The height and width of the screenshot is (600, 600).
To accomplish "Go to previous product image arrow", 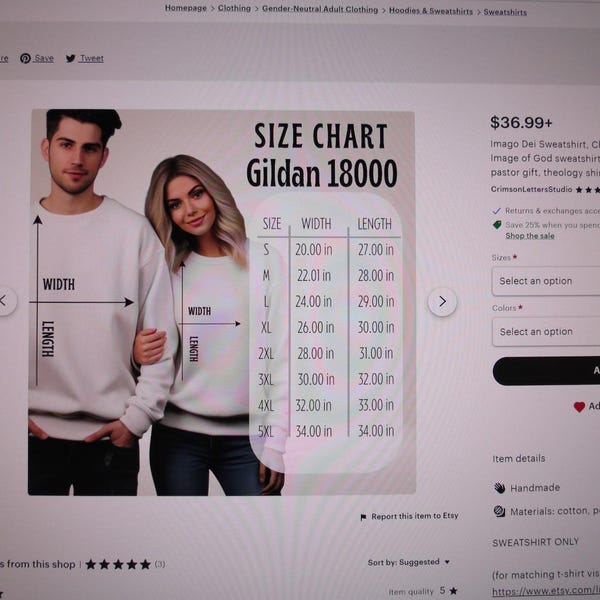I will coord(4,301).
